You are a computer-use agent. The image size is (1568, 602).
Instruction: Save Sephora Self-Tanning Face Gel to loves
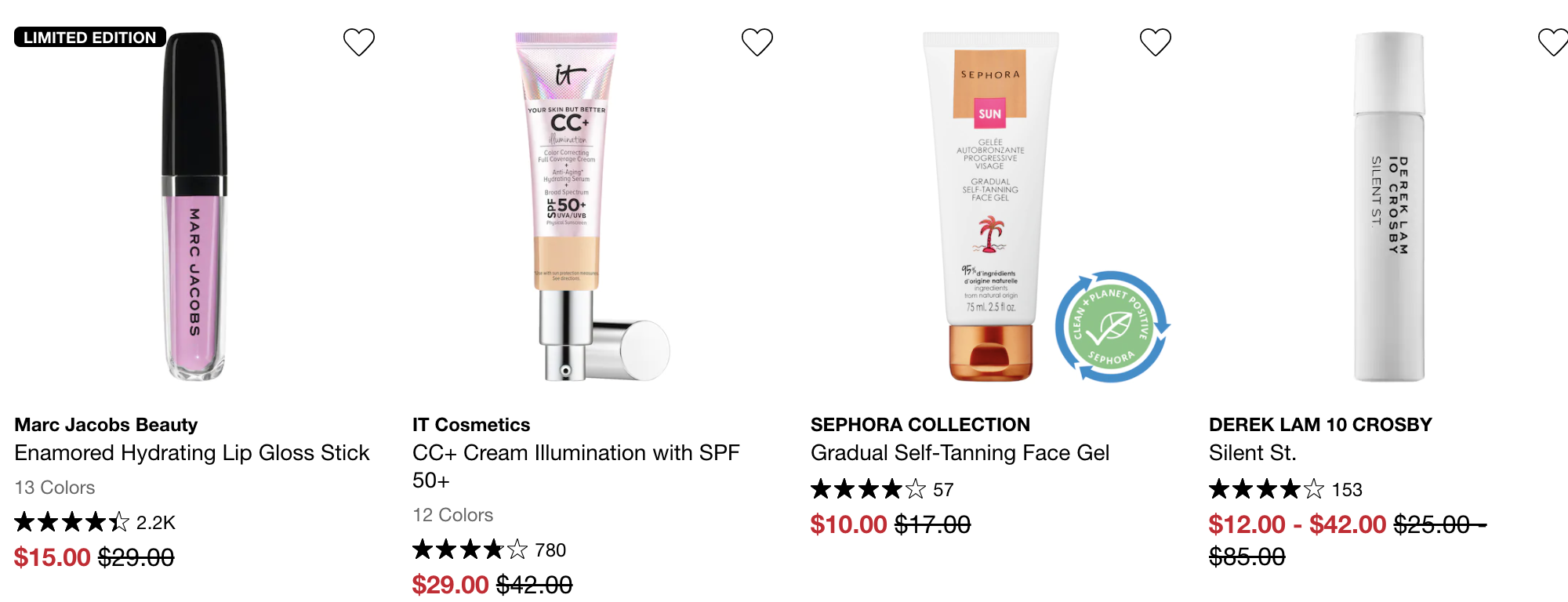point(1156,42)
